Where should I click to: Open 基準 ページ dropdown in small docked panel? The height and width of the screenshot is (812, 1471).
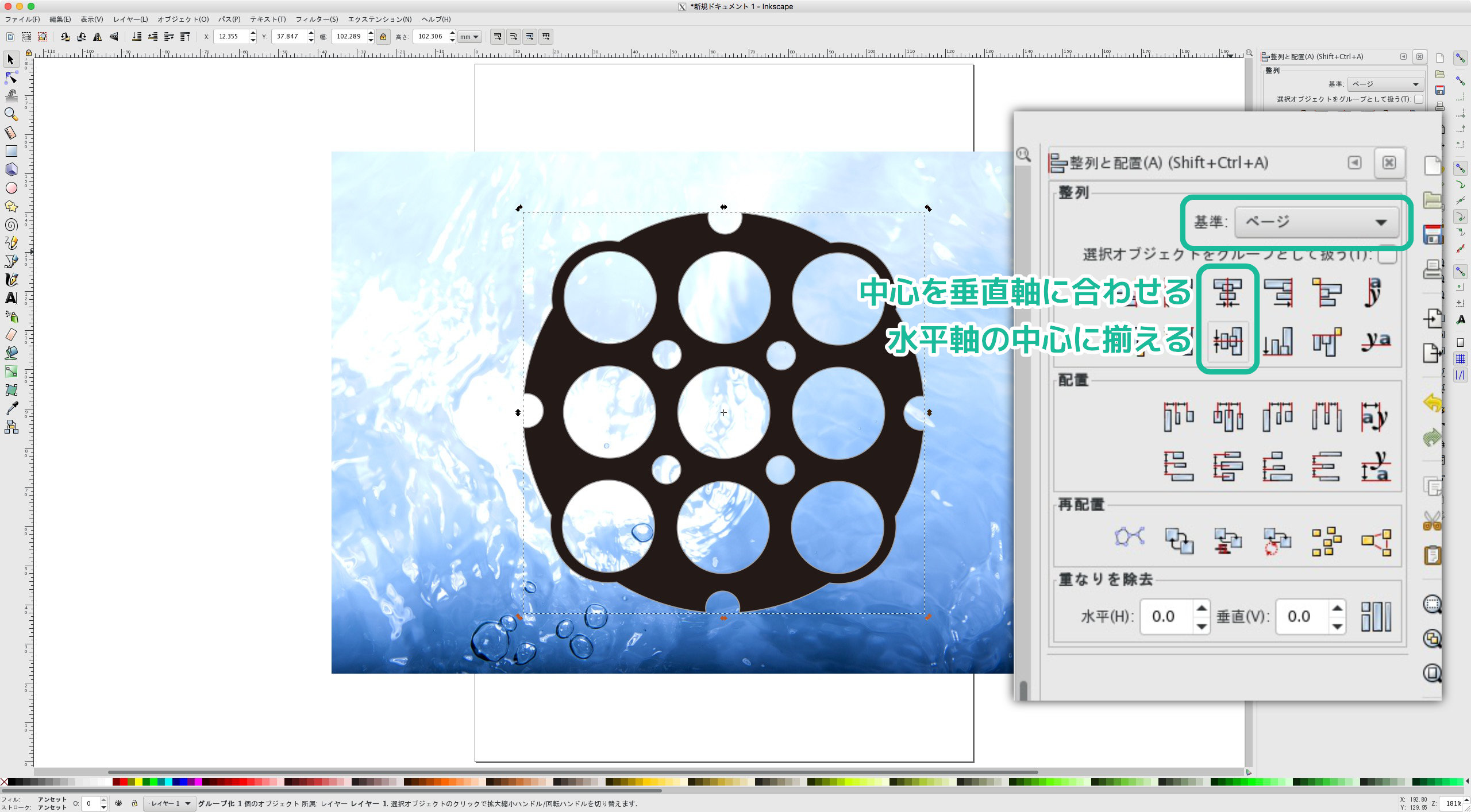tap(1385, 84)
